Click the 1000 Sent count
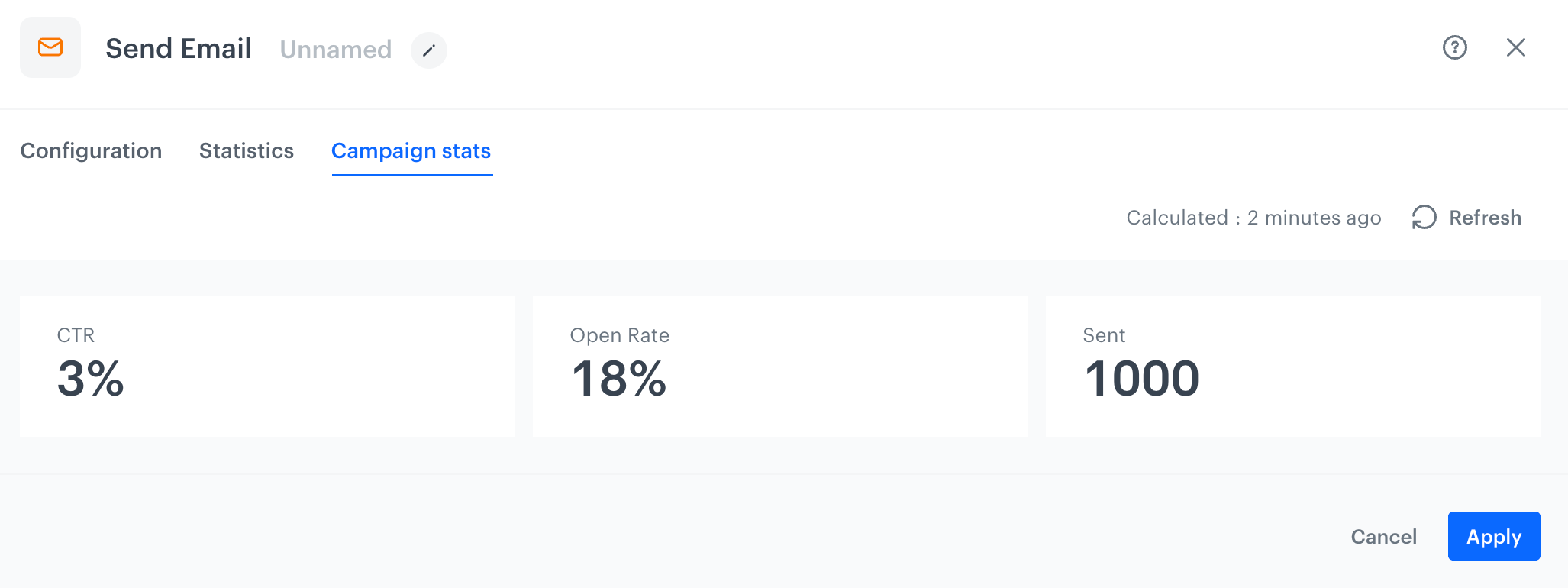 coord(1141,376)
